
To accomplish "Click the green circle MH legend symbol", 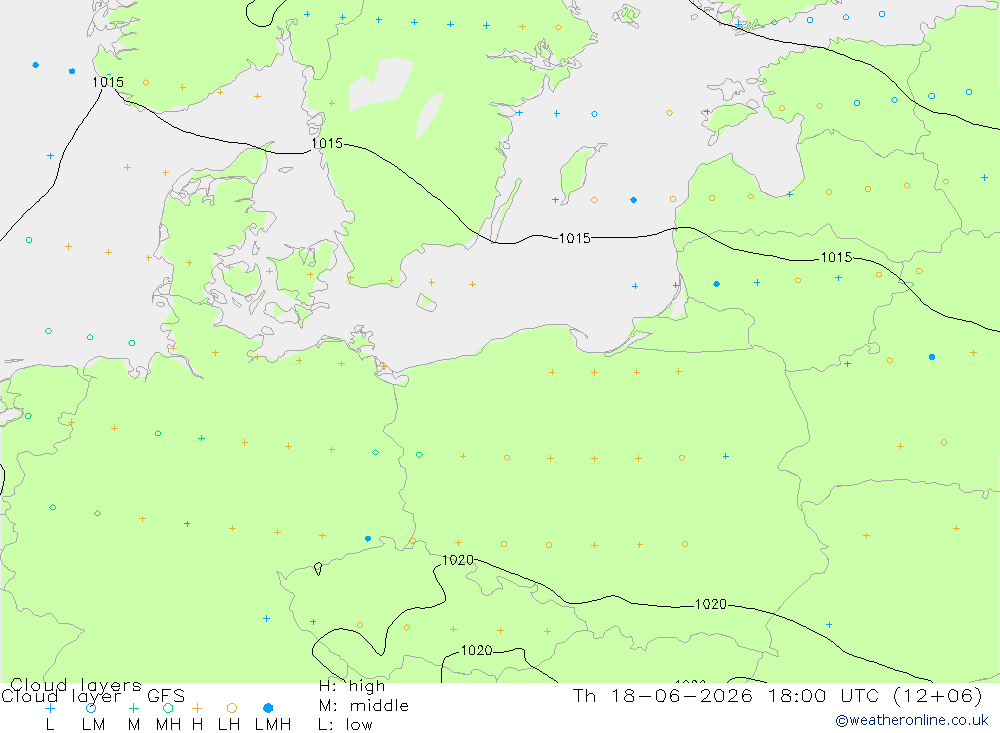I will (168, 708).
